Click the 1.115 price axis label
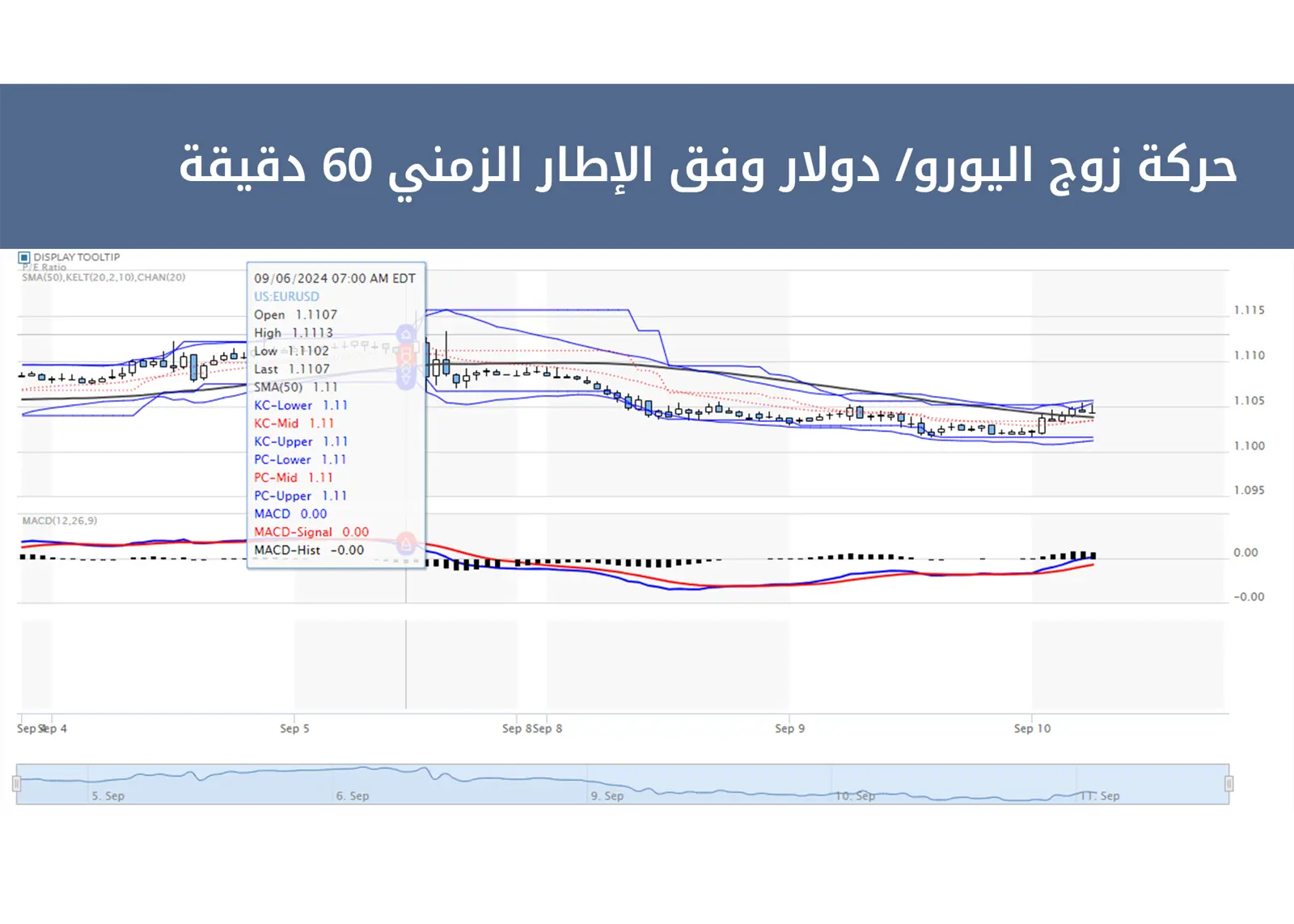The height and width of the screenshot is (924, 1294). click(x=1249, y=310)
